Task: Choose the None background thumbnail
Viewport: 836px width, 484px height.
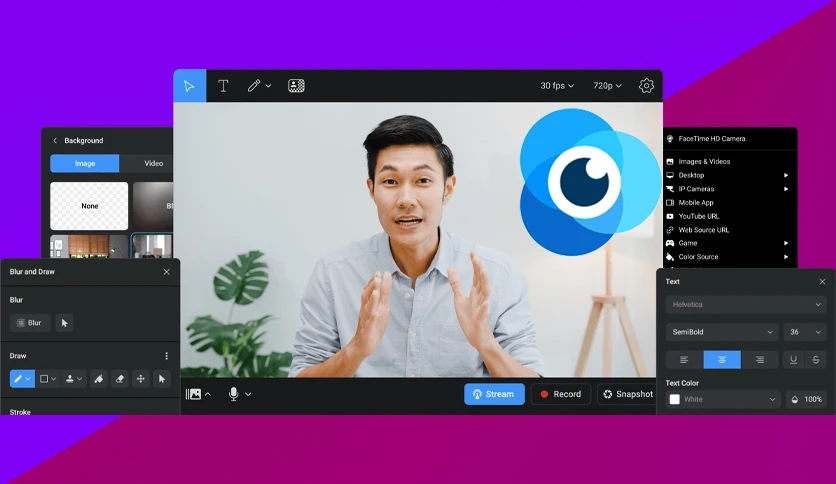Action: coord(89,206)
